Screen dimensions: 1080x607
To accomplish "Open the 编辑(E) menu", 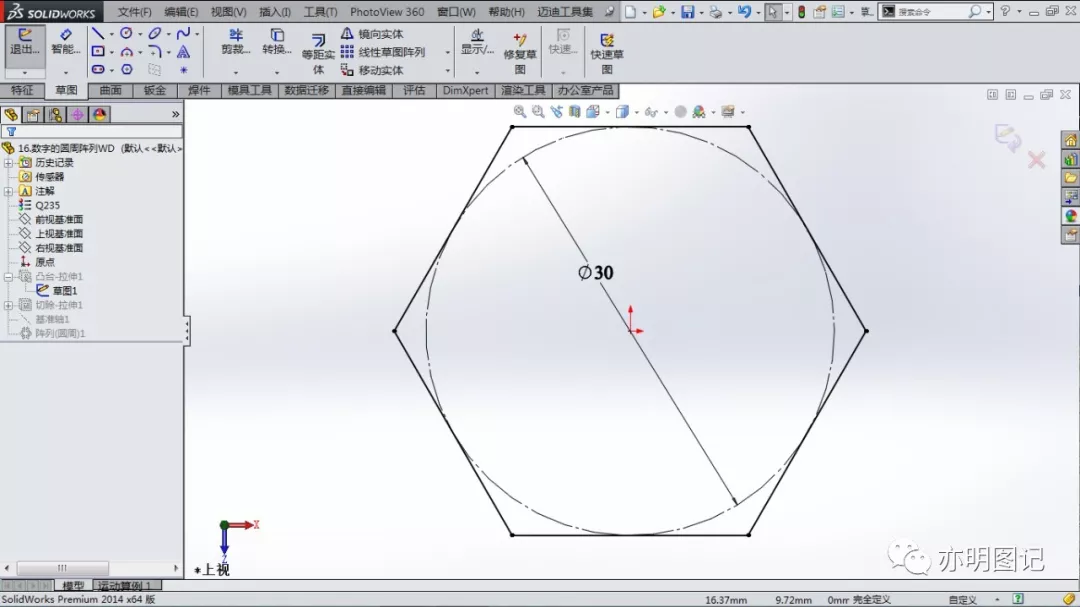I will (x=181, y=12).
